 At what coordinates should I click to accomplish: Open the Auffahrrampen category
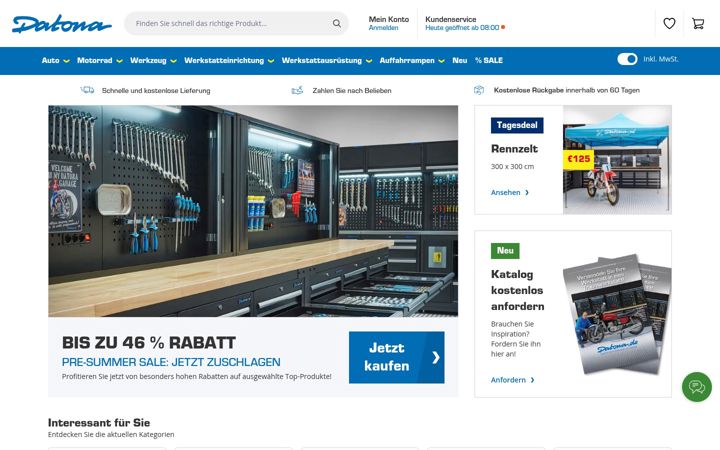(x=407, y=60)
